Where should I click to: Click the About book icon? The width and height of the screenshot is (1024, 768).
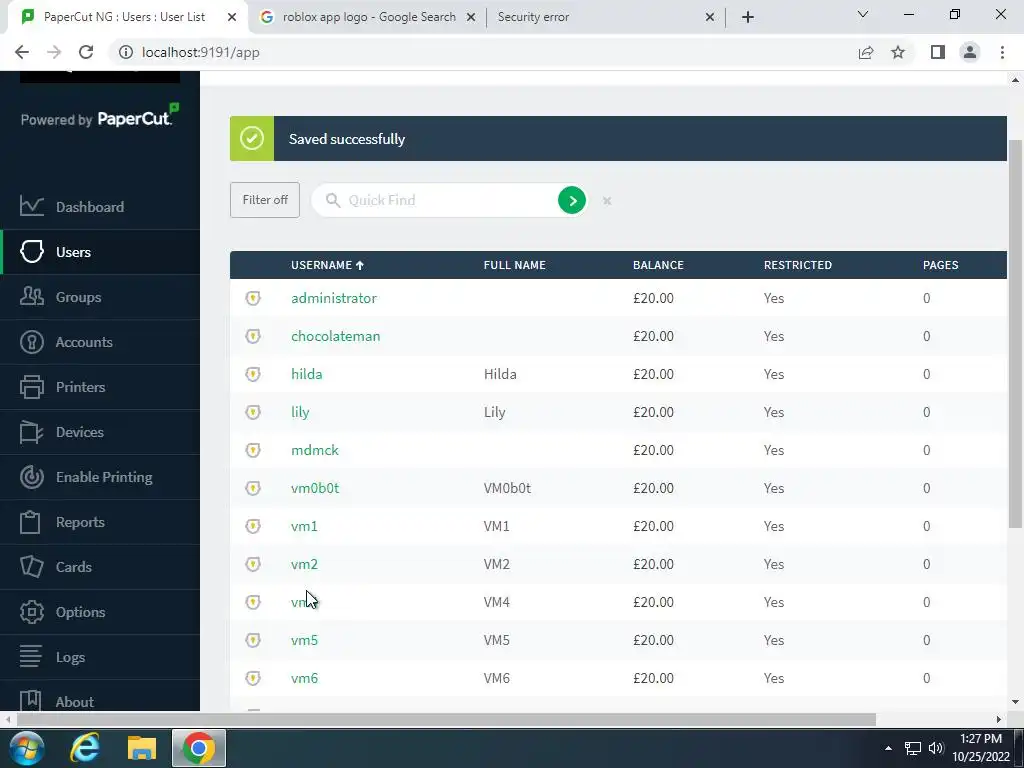(x=30, y=701)
